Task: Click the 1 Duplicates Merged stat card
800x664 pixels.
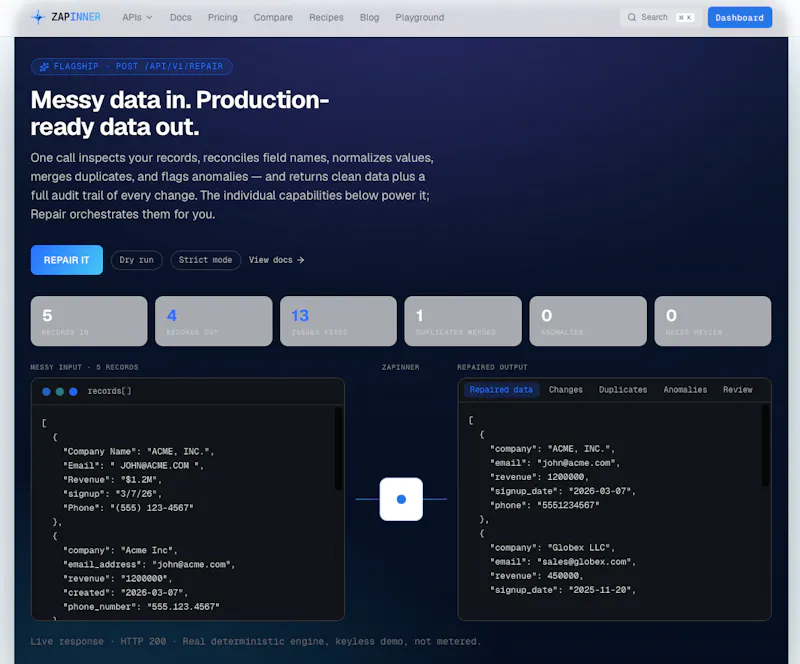Action: [463, 321]
